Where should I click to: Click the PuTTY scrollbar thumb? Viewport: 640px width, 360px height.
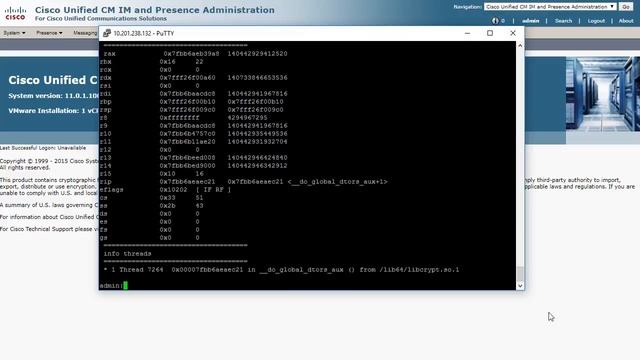tap(520, 273)
